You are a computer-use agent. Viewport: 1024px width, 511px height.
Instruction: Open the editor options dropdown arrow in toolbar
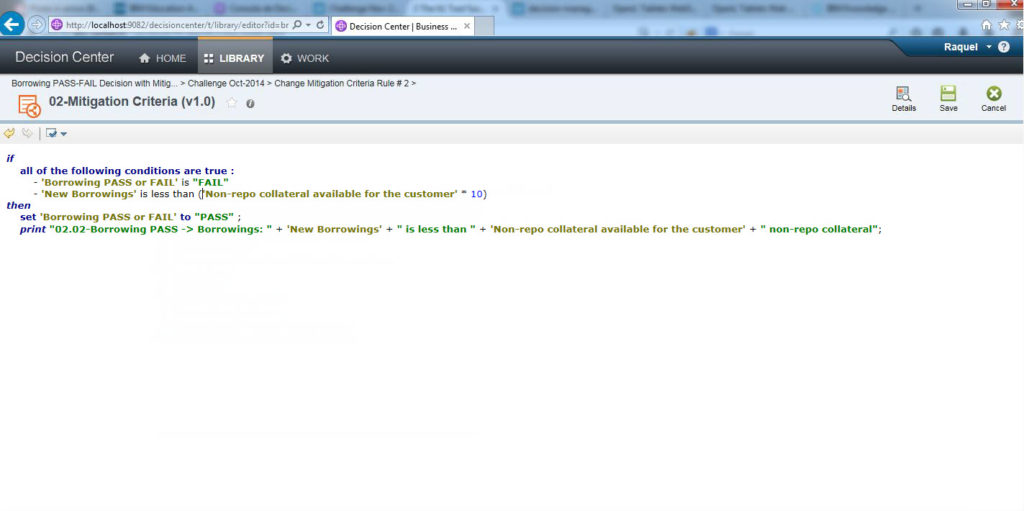[x=64, y=134]
